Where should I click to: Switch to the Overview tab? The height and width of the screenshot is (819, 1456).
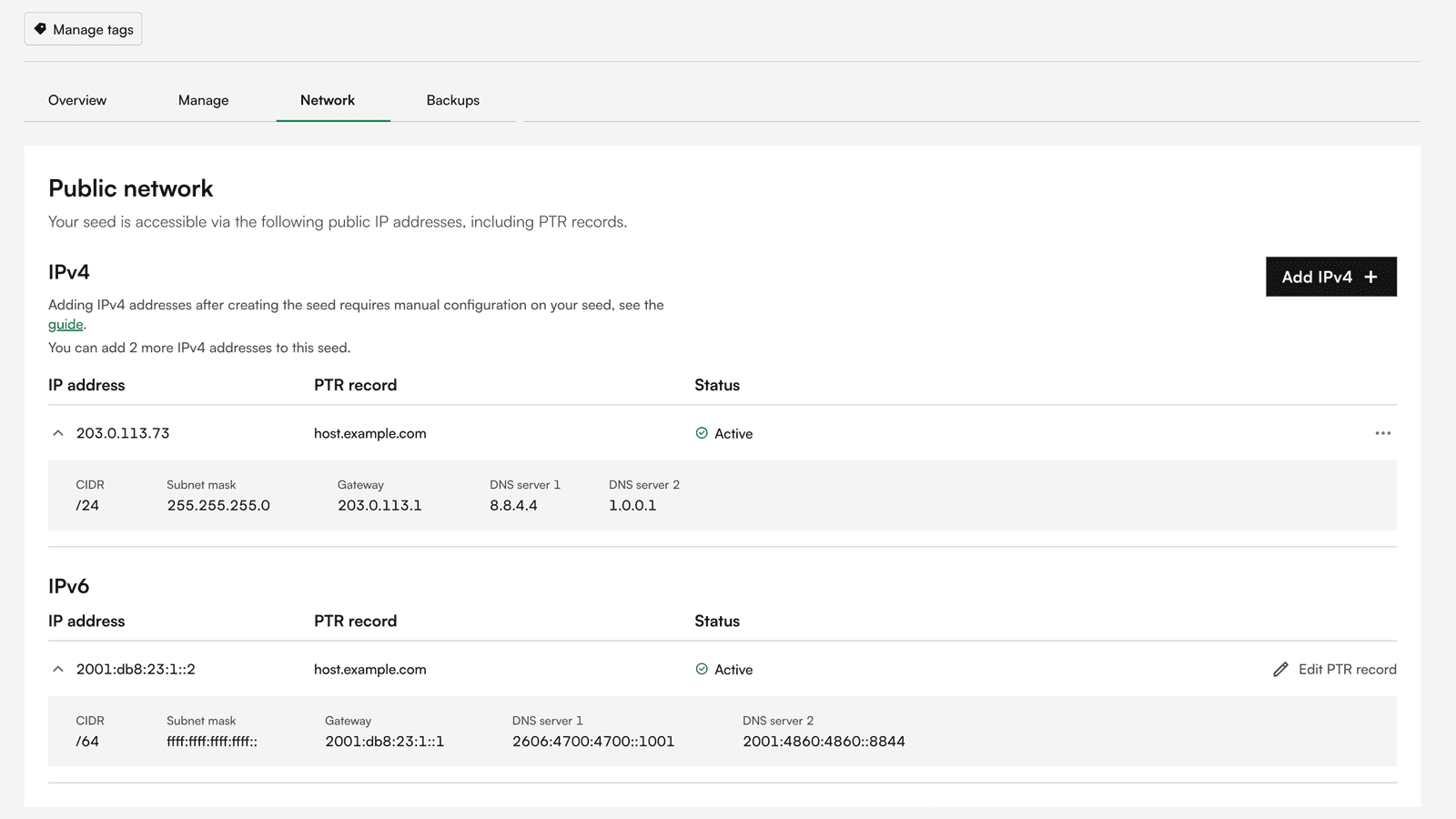point(77,100)
